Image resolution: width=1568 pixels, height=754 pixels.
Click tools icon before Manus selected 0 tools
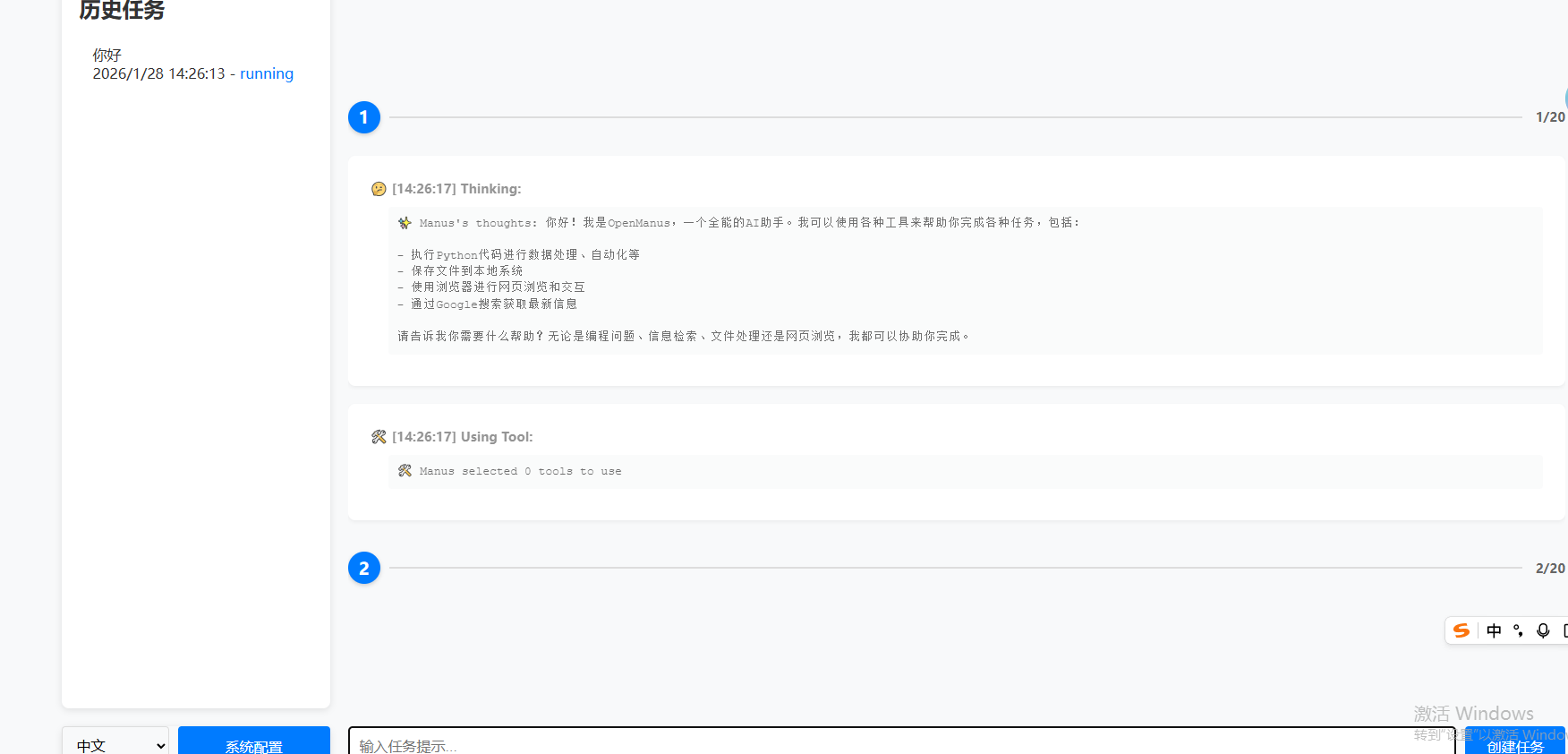point(405,471)
